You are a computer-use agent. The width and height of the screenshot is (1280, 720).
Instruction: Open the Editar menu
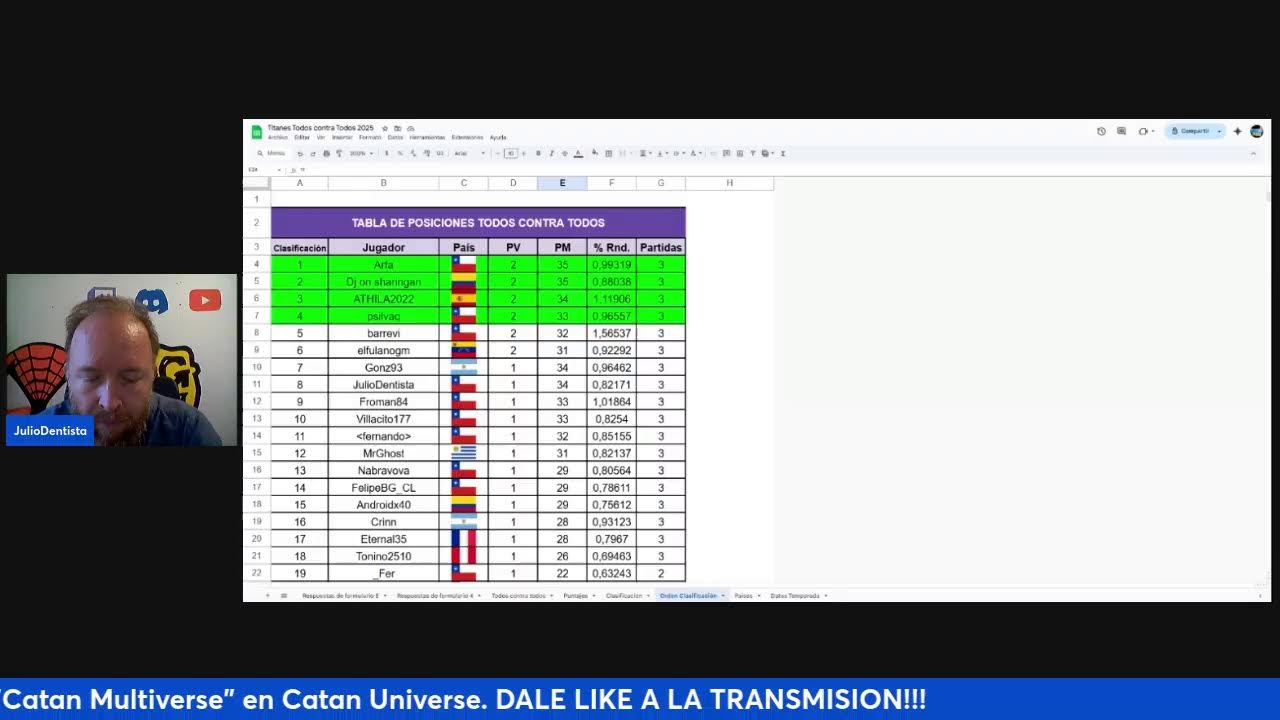pos(302,137)
